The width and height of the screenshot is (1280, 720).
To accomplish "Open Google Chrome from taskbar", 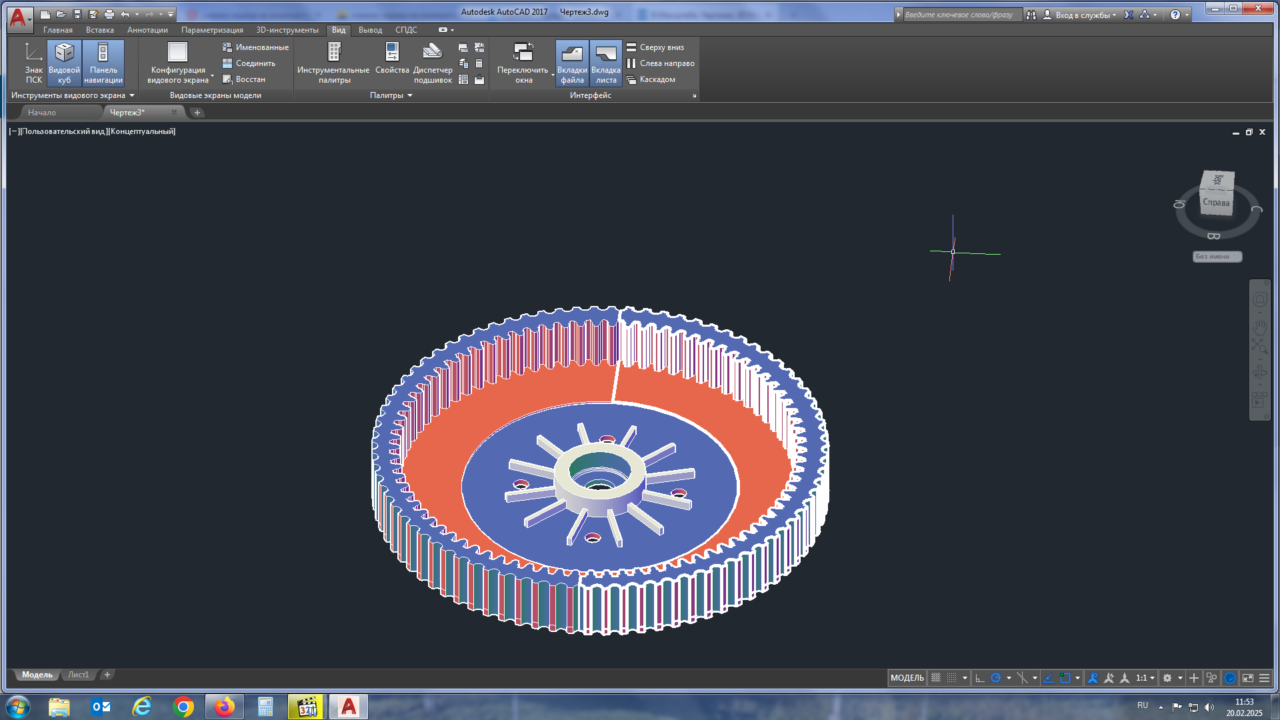I will point(183,707).
